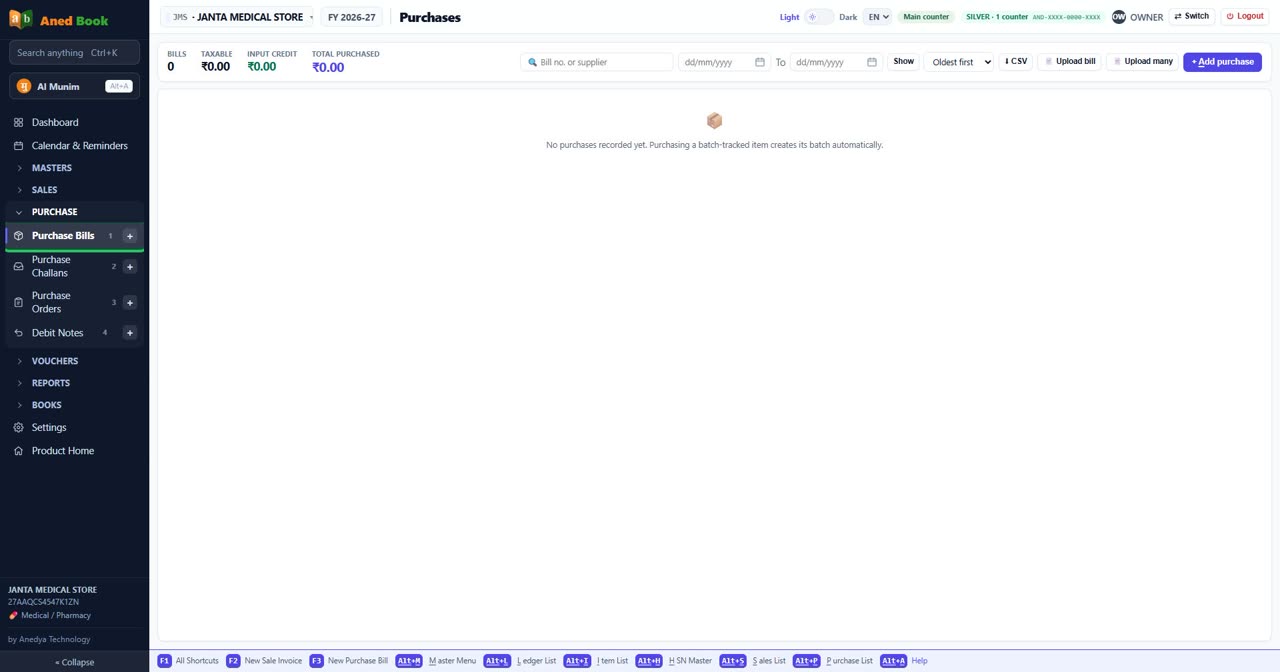Expand the SALES section
Screen dimensions: 1280x672
74,190
